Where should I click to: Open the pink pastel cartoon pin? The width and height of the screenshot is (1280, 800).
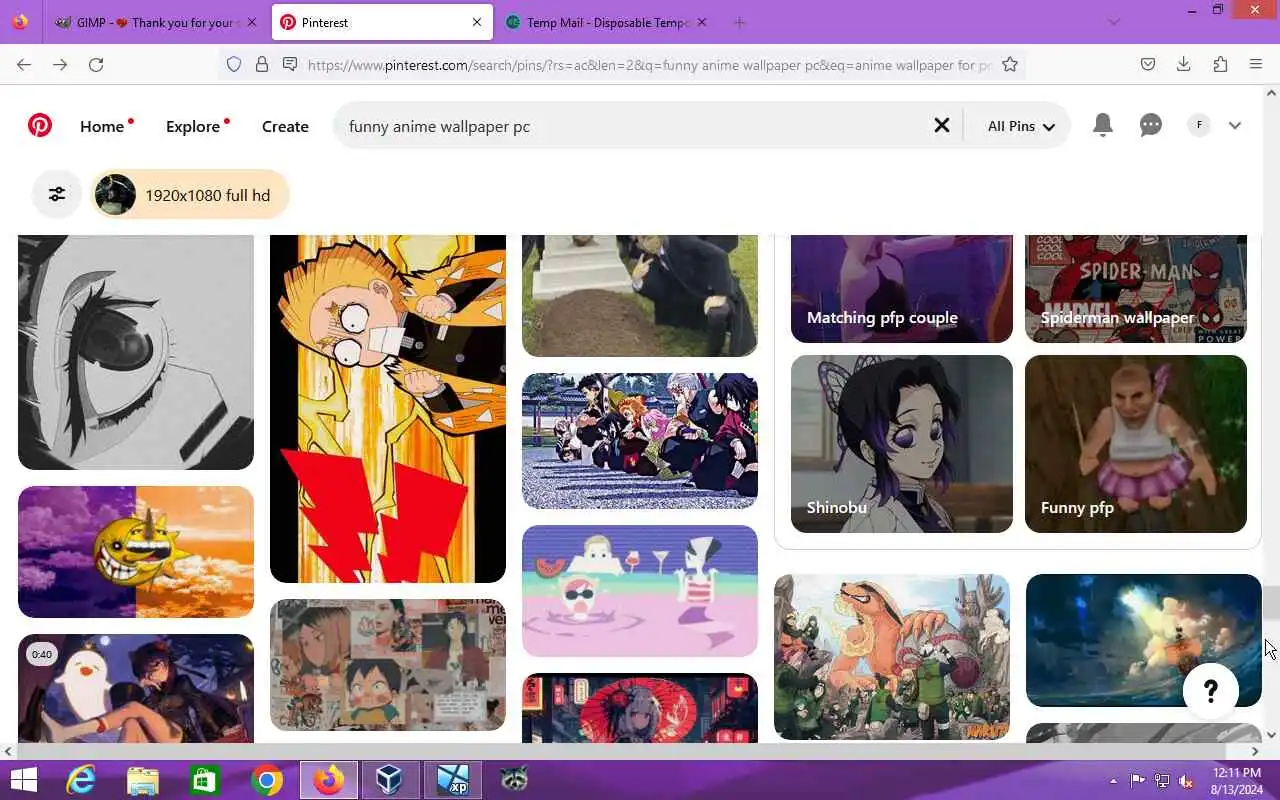tap(640, 591)
